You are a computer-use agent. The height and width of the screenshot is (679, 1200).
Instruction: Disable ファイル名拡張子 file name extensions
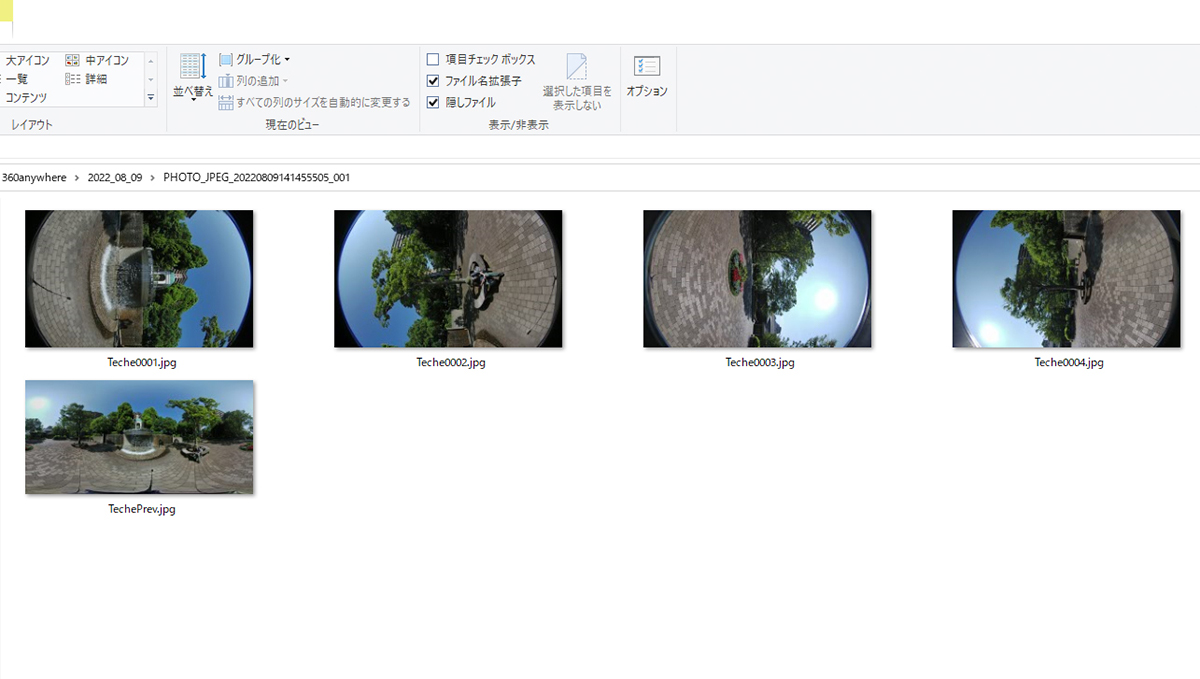point(433,80)
